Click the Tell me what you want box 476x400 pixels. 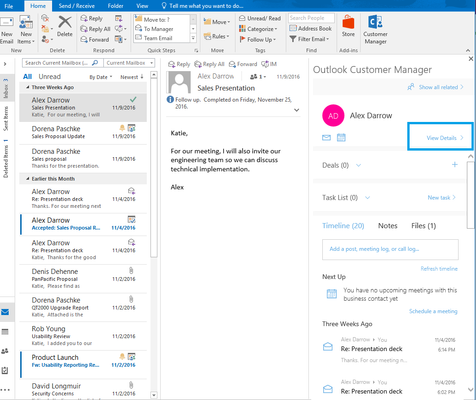[202, 6]
